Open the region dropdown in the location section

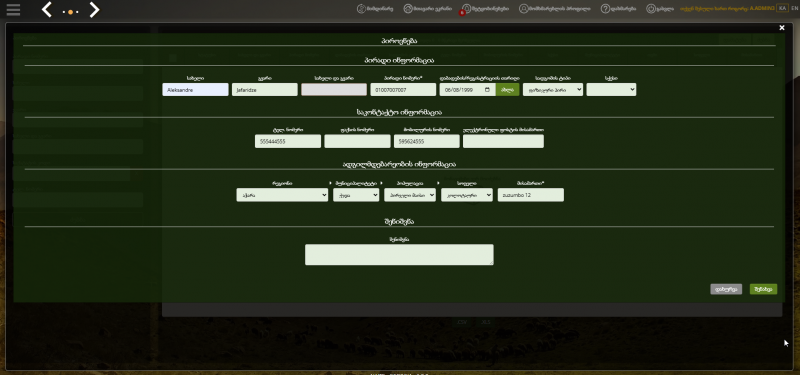pyautogui.click(x=282, y=195)
